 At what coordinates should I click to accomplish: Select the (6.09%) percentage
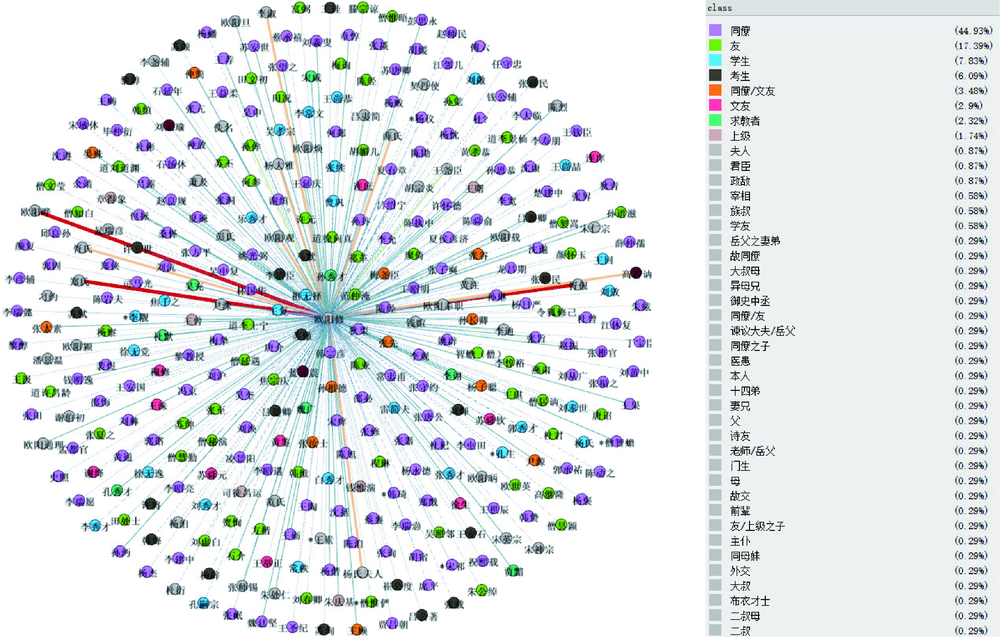pyautogui.click(x=973, y=75)
